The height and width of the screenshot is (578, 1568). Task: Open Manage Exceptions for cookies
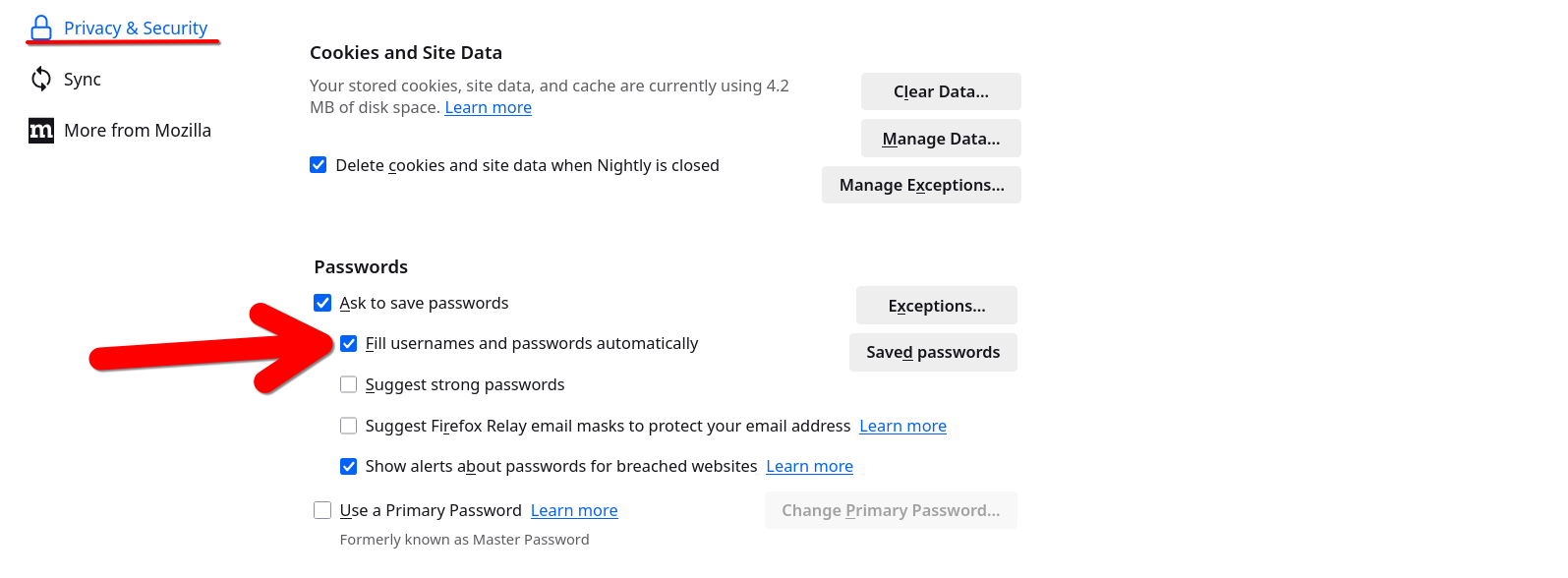pos(921,185)
